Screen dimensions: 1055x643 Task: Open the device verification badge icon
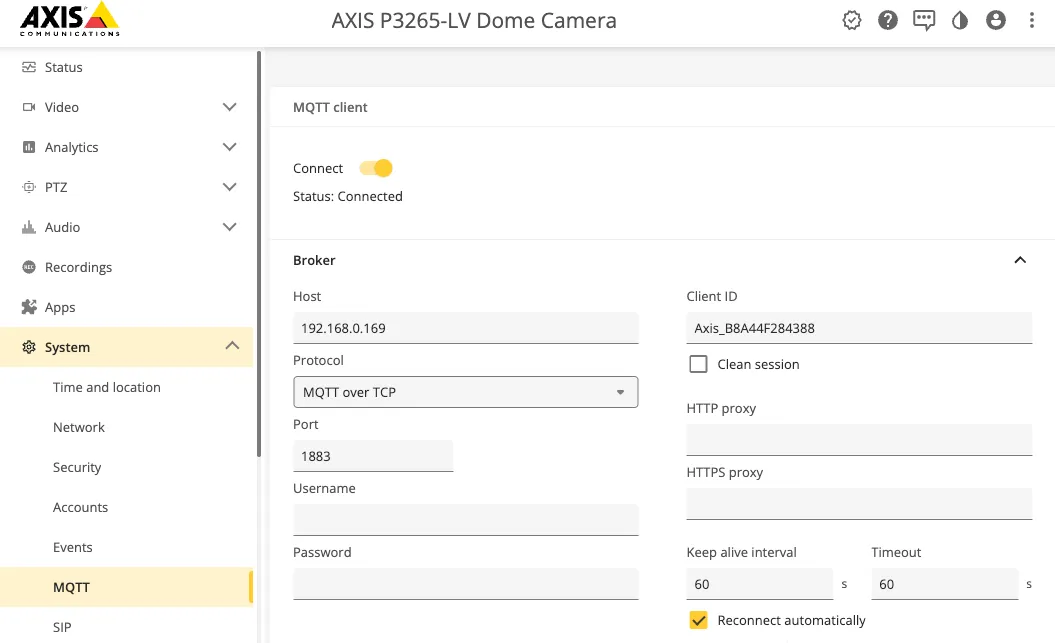[x=852, y=20]
